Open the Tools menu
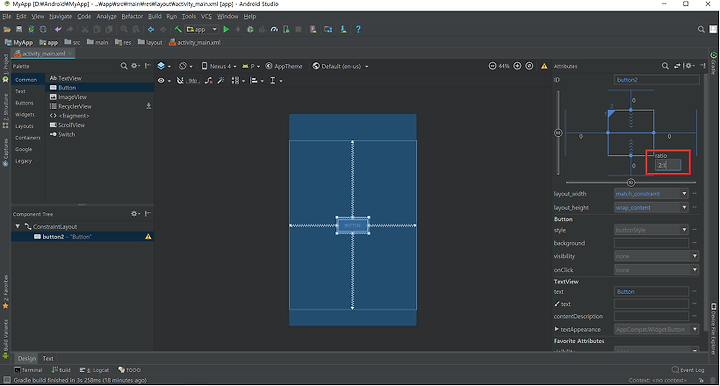 [x=189, y=17]
